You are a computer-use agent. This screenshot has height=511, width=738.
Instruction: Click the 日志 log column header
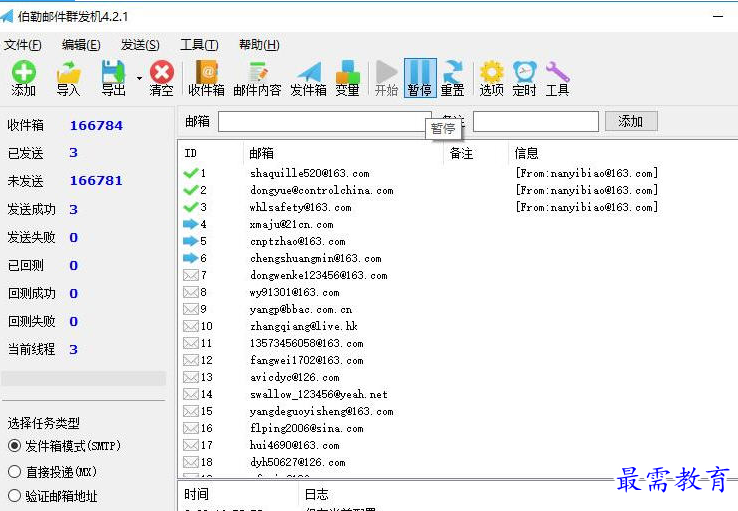click(317, 494)
